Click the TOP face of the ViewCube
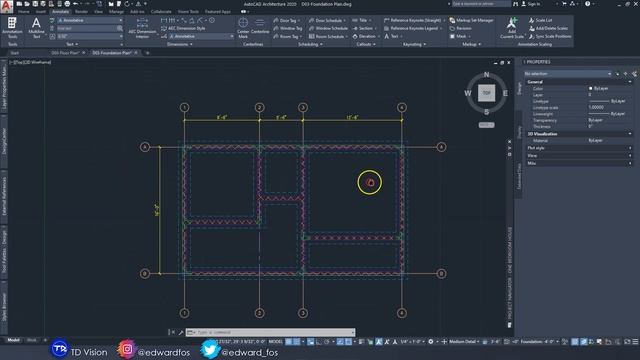 click(487, 93)
